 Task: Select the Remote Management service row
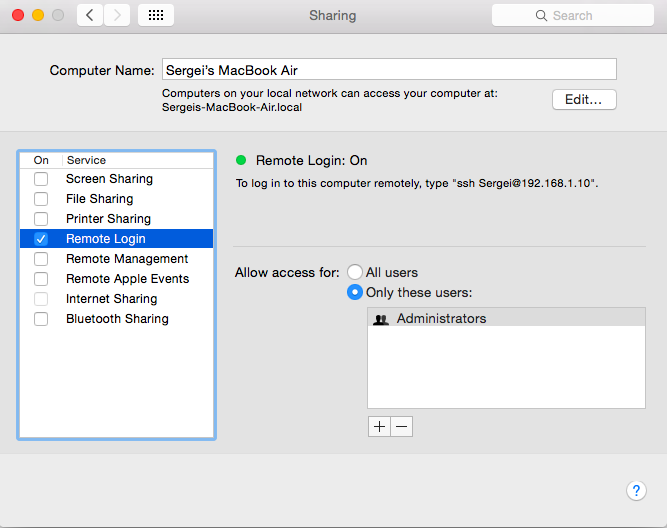pos(117,259)
